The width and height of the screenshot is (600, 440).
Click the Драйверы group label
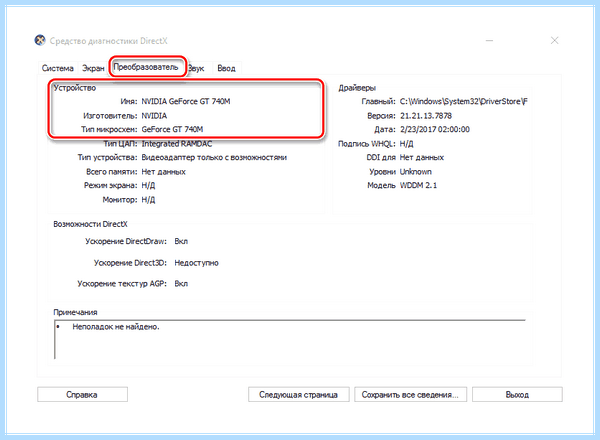[357, 88]
